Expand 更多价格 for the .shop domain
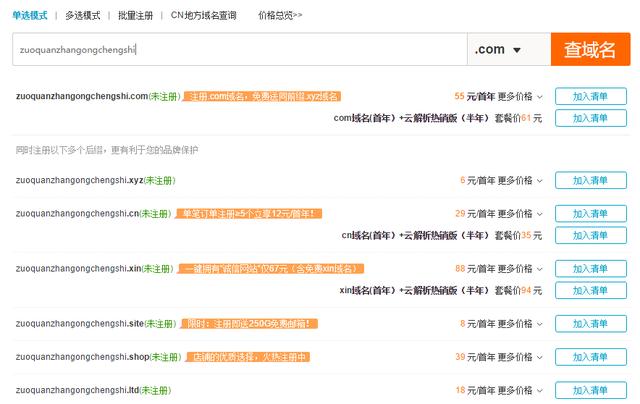This screenshot has height=404, width=640. 520,357
